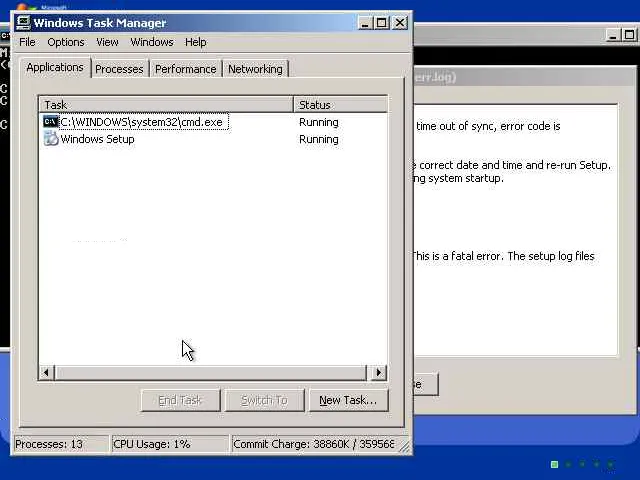640x480 pixels.
Task: Click the horizontal scrollbar track in task list
Action: pyautogui.click(x=211, y=372)
